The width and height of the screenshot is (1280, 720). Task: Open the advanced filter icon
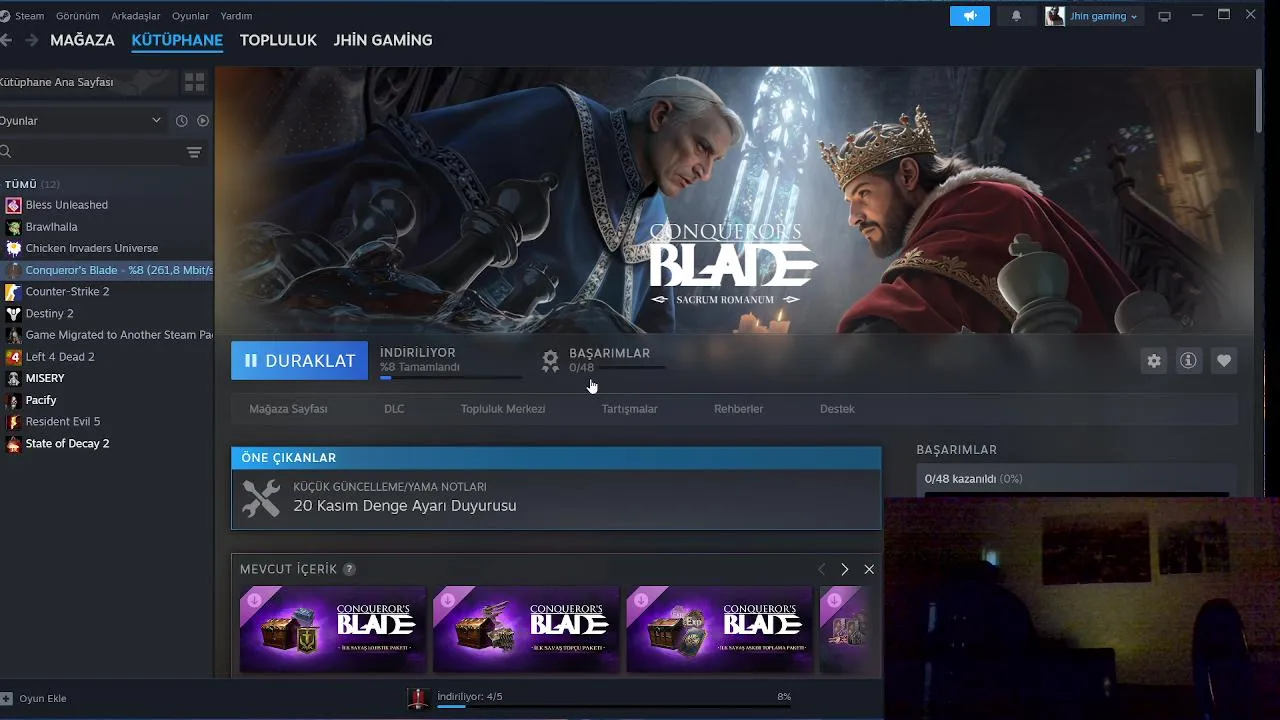pyautogui.click(x=194, y=152)
